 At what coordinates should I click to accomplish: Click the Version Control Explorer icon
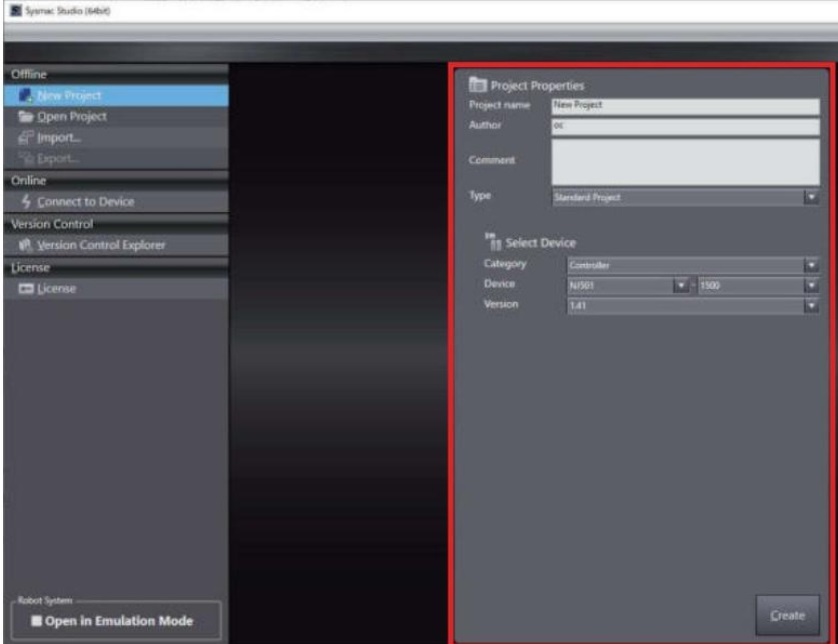click(x=26, y=245)
